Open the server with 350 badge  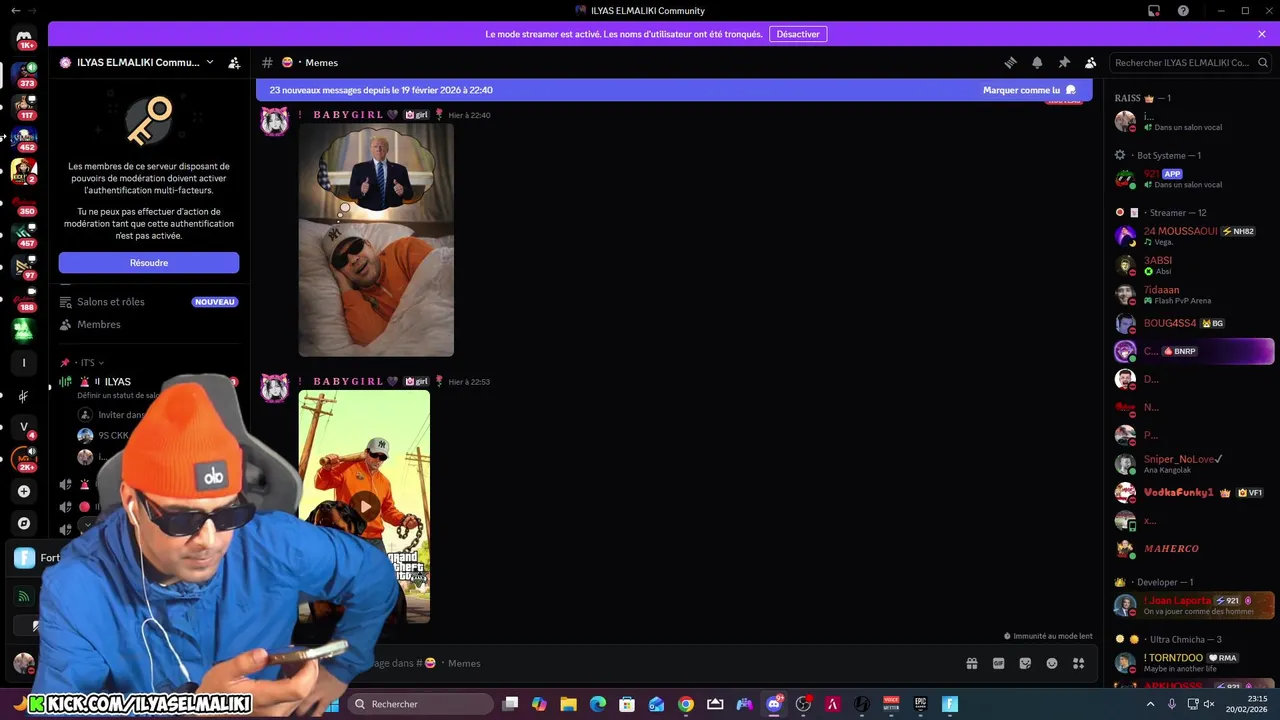[24, 203]
